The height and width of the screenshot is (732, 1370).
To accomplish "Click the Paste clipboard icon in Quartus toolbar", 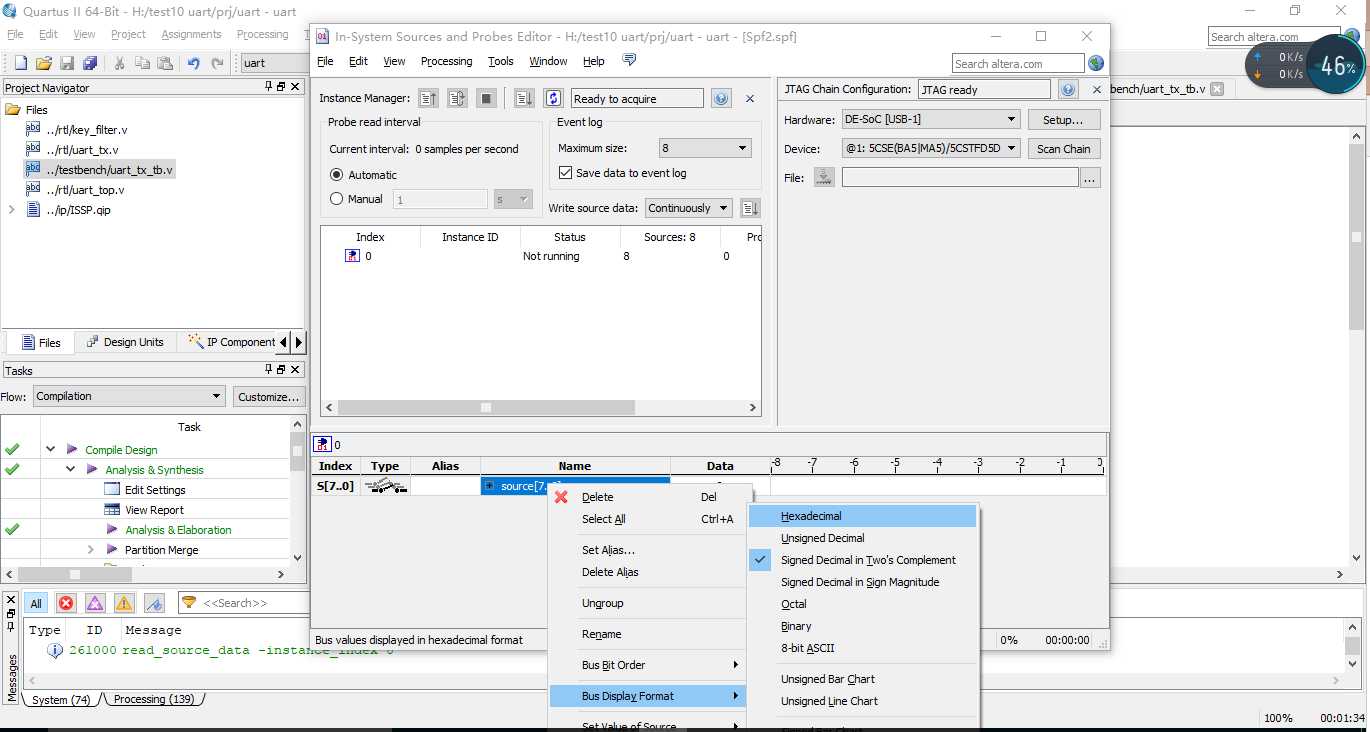I will pos(165,63).
